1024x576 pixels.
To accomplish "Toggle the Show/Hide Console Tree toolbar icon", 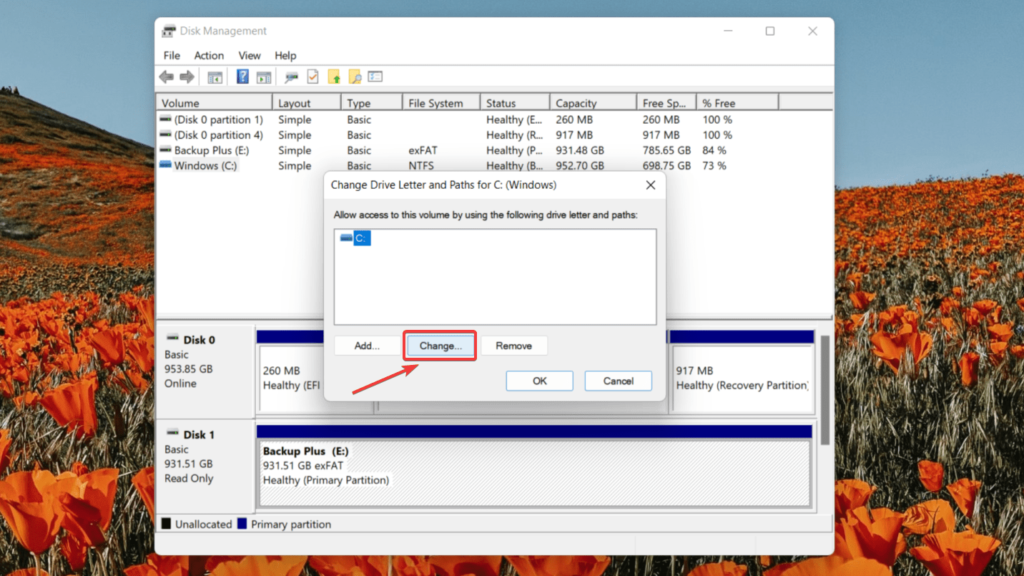I will pos(214,77).
